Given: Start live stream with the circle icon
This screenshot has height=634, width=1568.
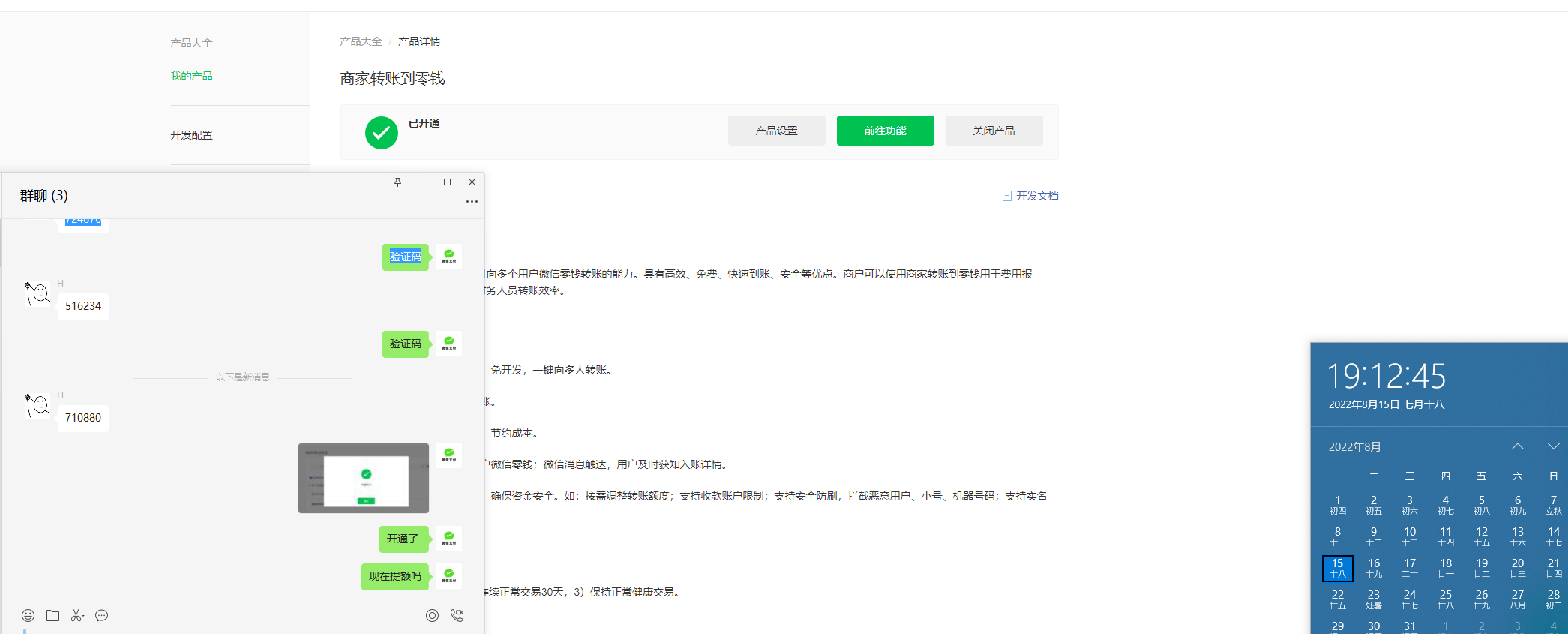Looking at the screenshot, I should click(x=432, y=615).
